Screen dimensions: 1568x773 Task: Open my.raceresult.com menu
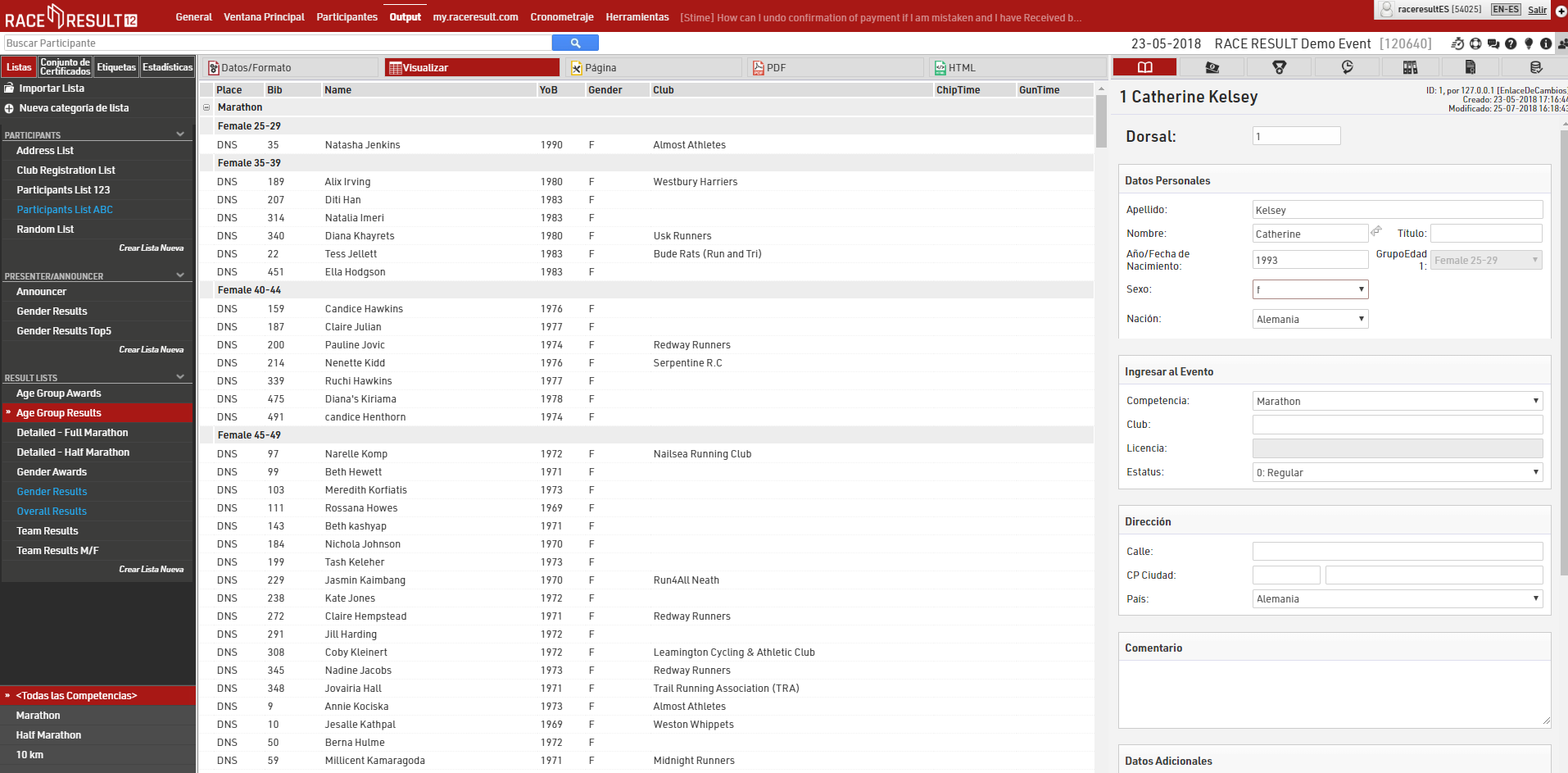tap(475, 16)
